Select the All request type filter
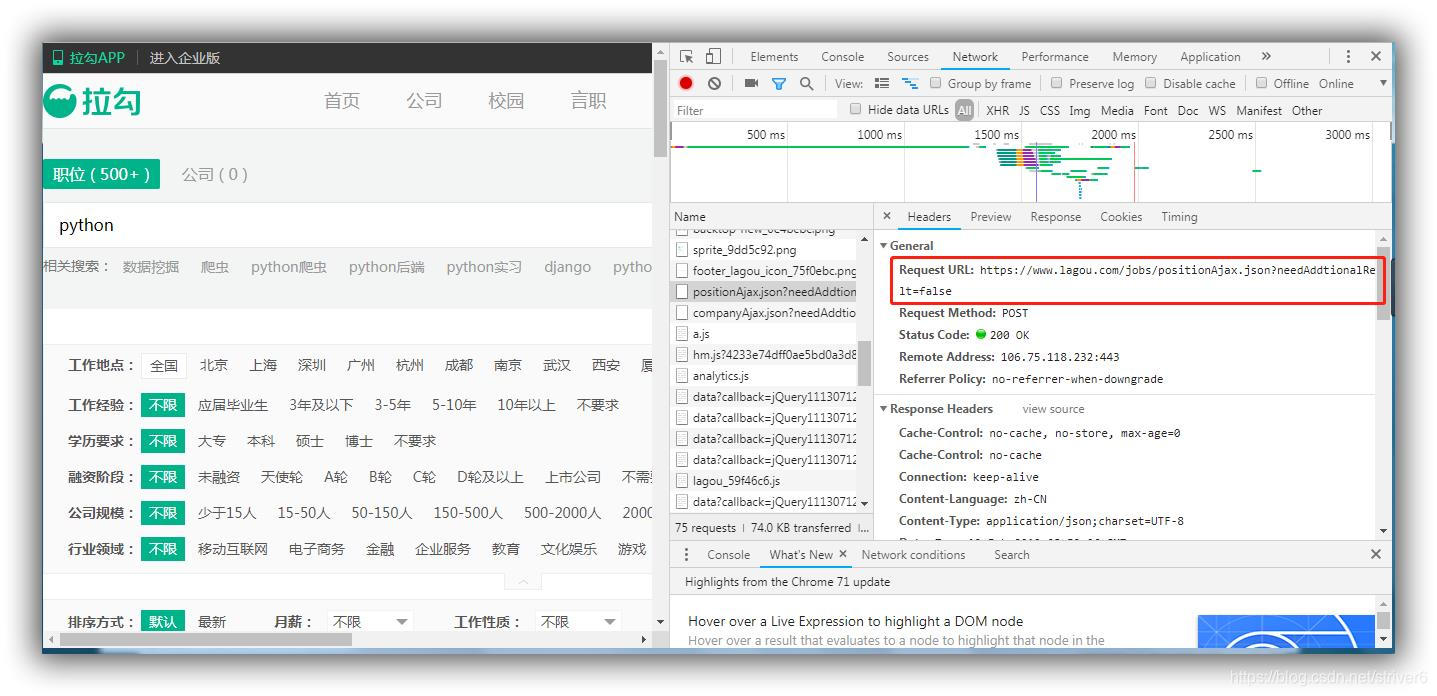 (964, 110)
